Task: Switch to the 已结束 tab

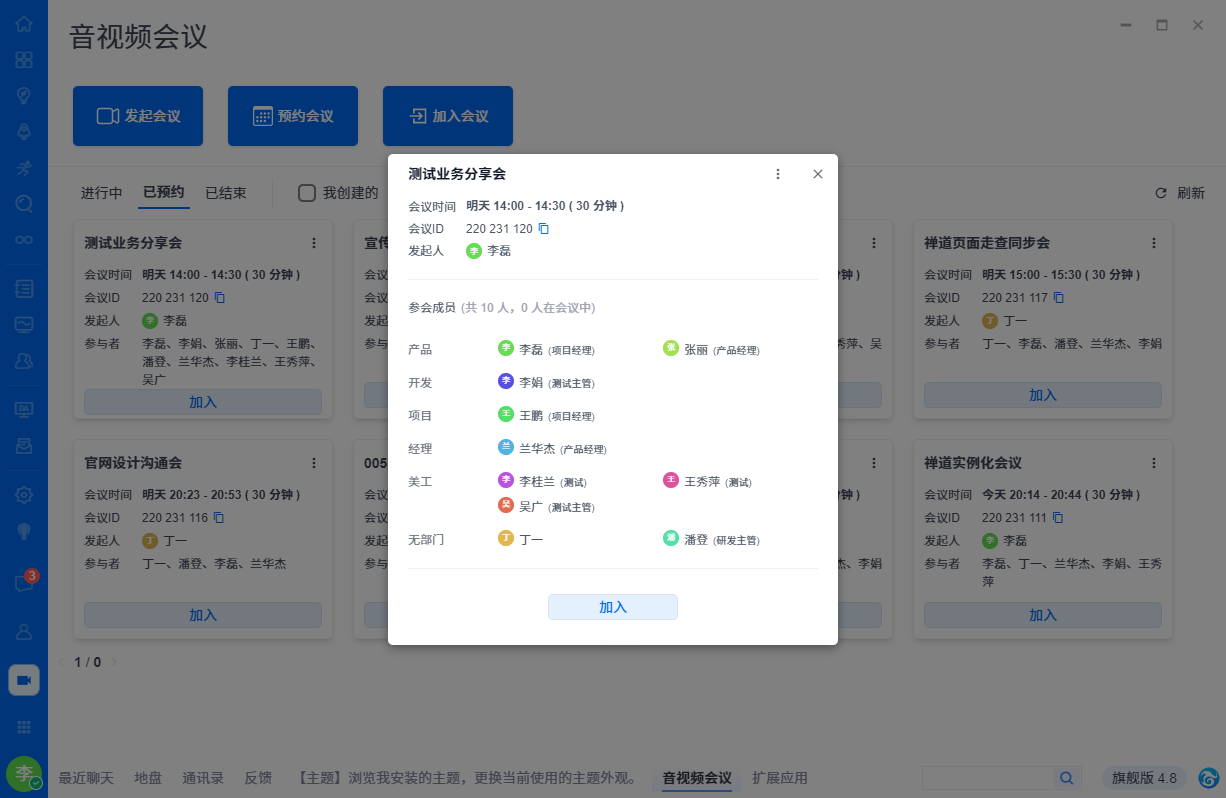Action: click(225, 193)
